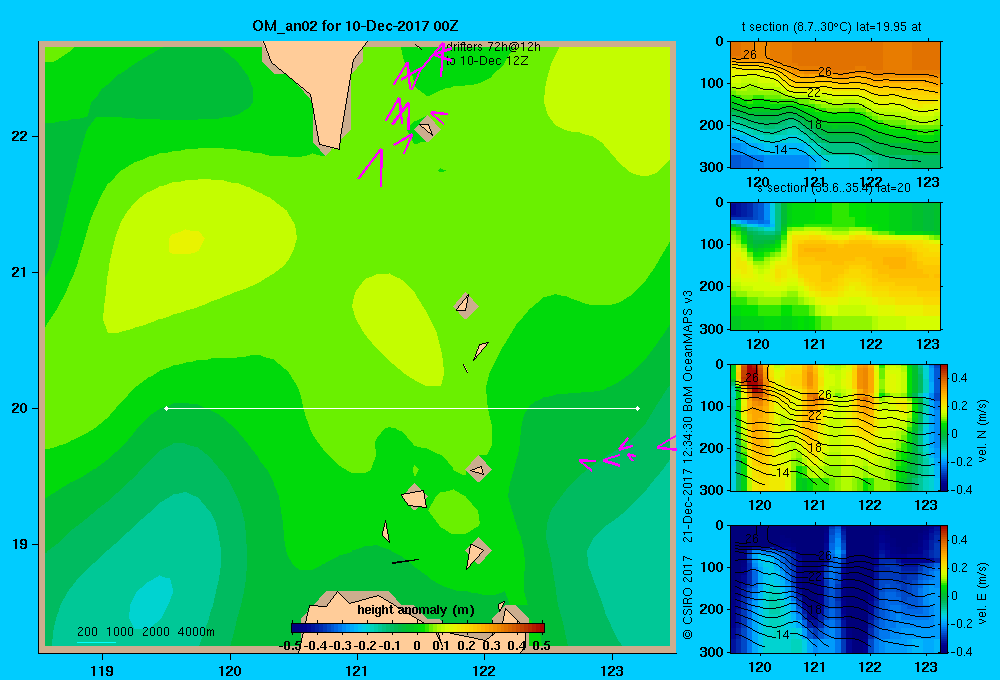Screen dimensions: 1000x680
Task: Click the 0.4 tick on vel. N scale
Action: (x=959, y=378)
